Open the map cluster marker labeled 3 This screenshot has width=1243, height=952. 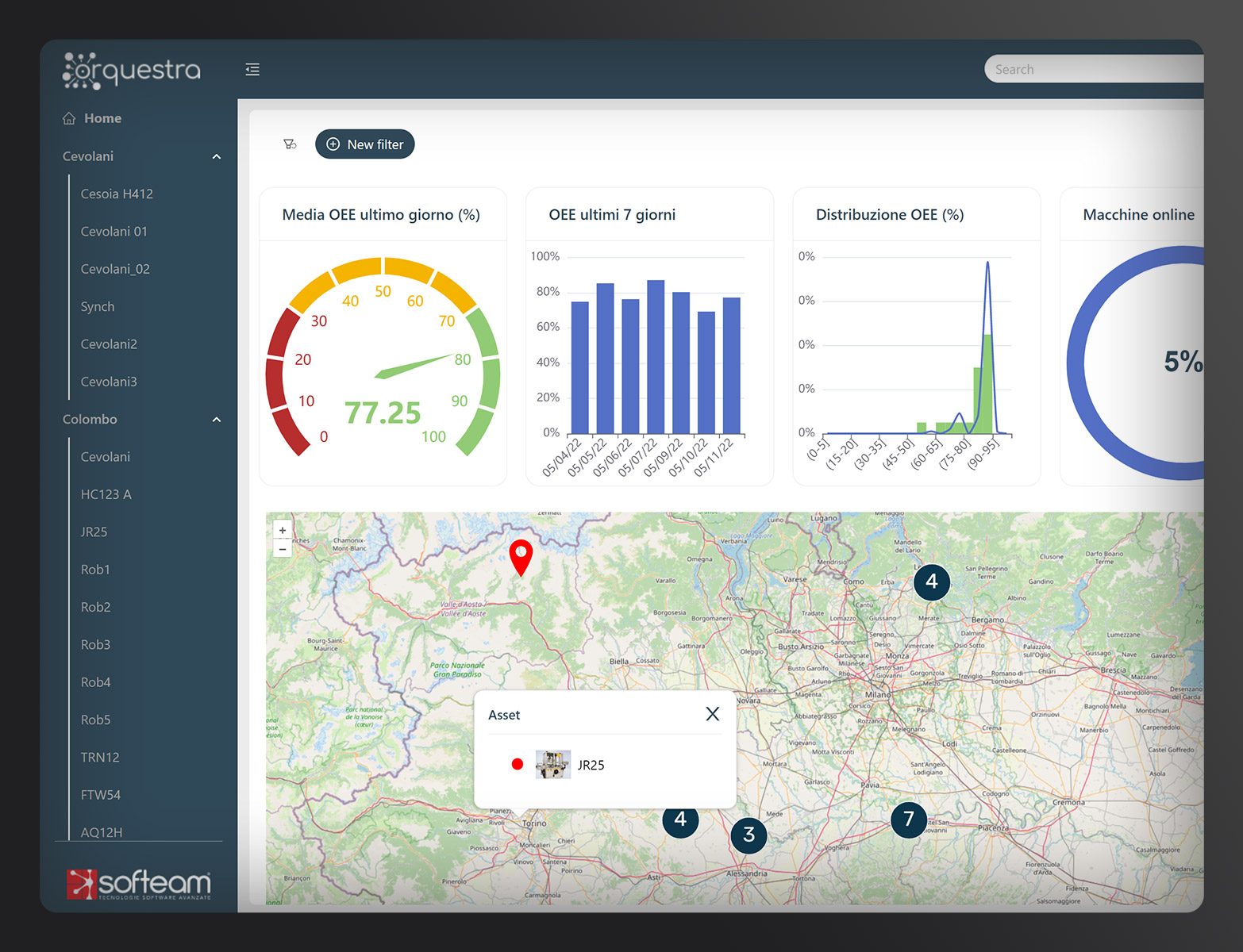pyautogui.click(x=748, y=835)
